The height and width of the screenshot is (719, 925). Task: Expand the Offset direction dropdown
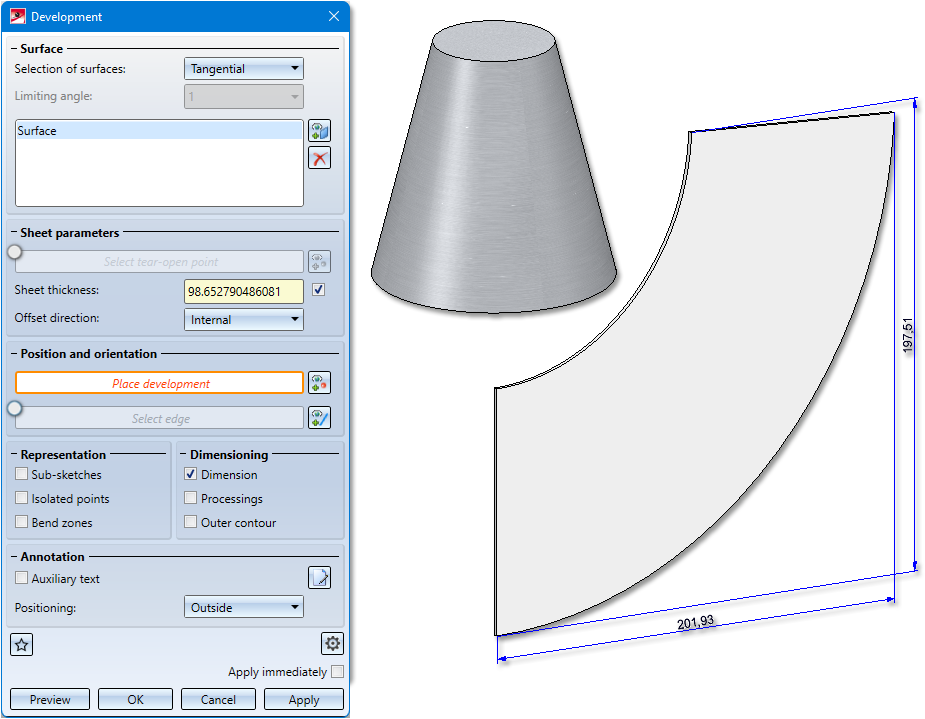[244, 319]
